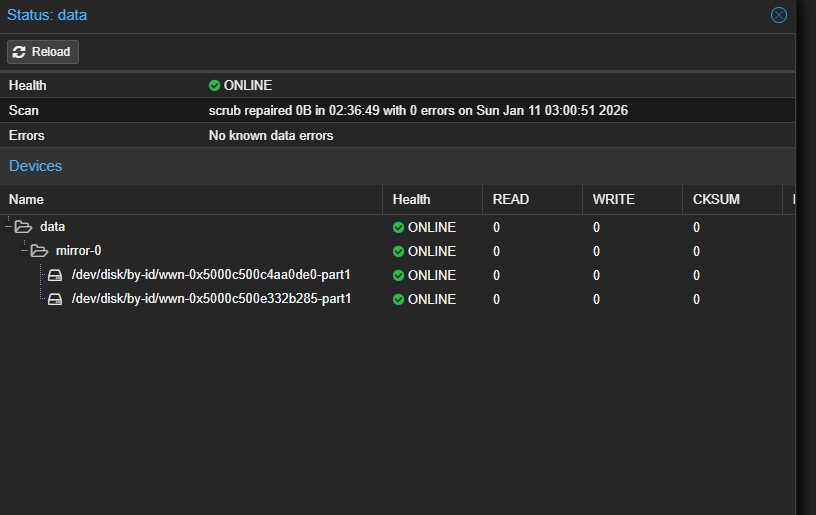Click the Reload button
The image size is (816, 515).
(43, 52)
